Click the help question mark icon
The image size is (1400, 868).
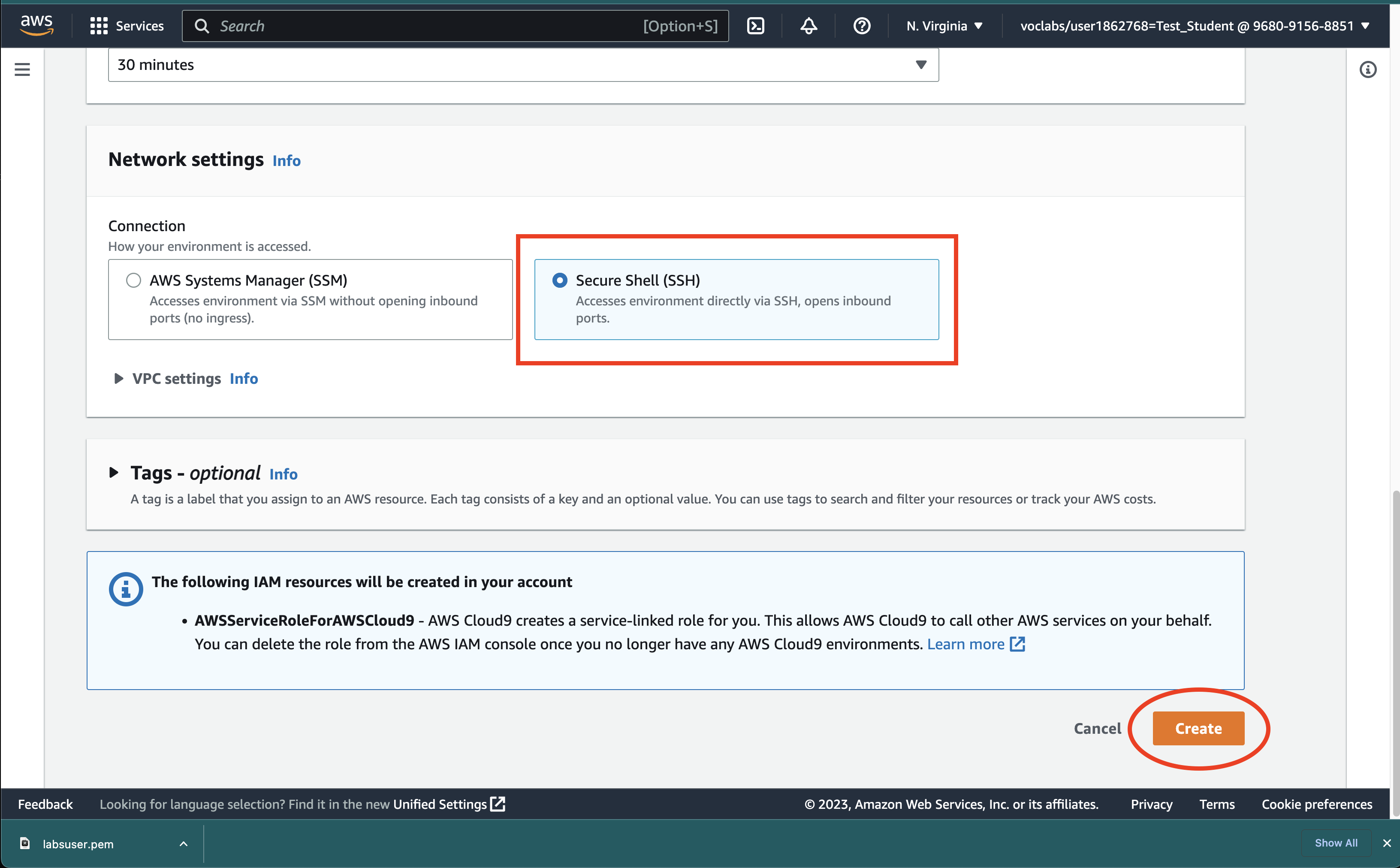tap(862, 26)
